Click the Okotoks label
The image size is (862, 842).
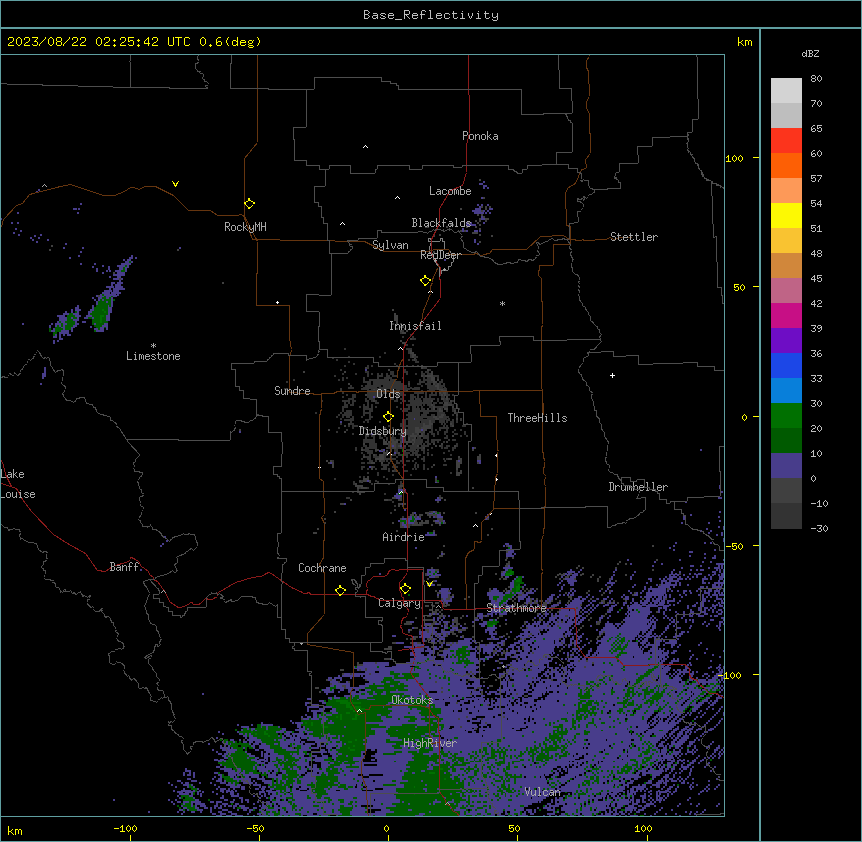pos(412,700)
